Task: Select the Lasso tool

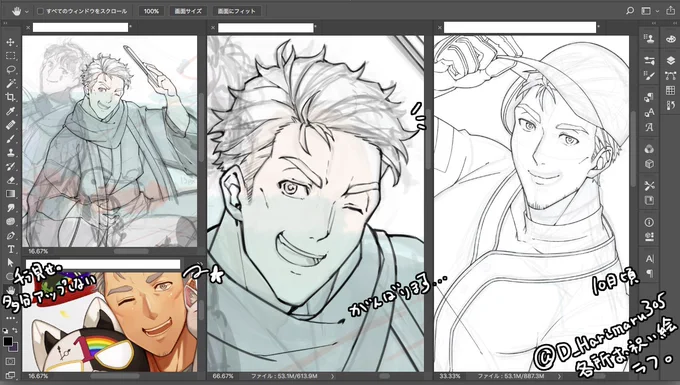Action: click(10, 70)
